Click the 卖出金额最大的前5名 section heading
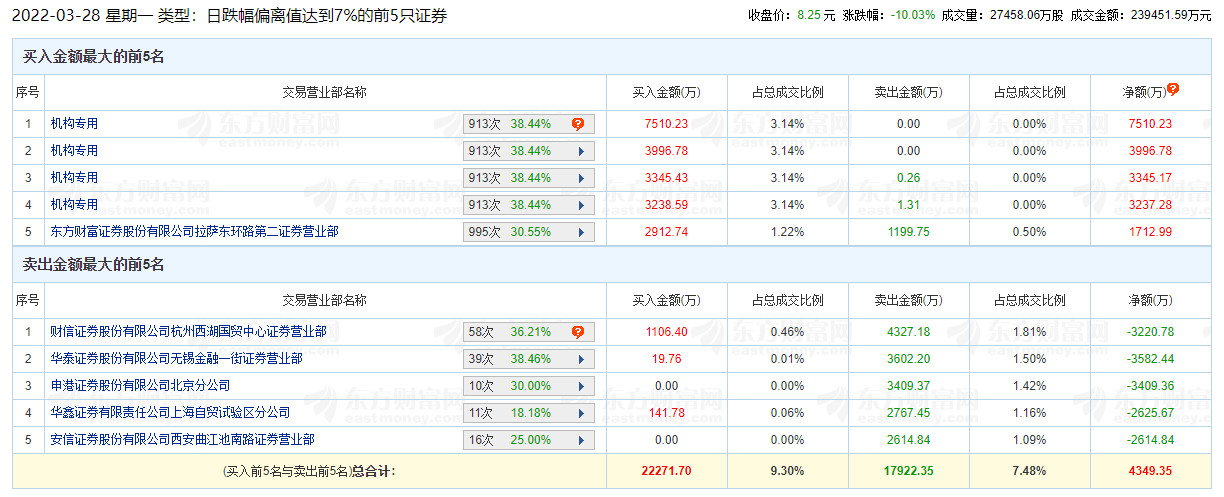 click(93, 265)
